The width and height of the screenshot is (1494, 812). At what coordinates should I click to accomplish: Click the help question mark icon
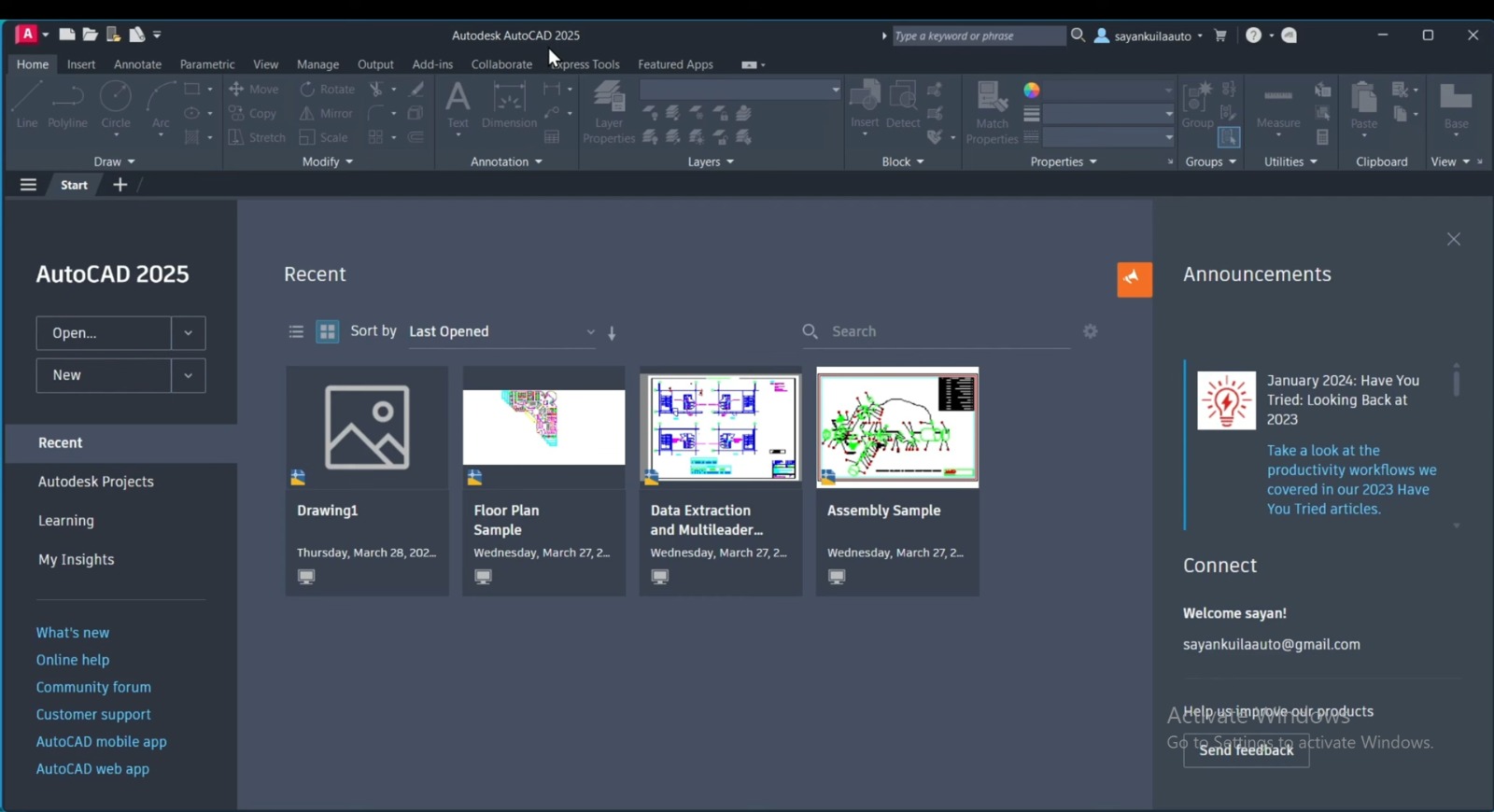(x=1253, y=35)
